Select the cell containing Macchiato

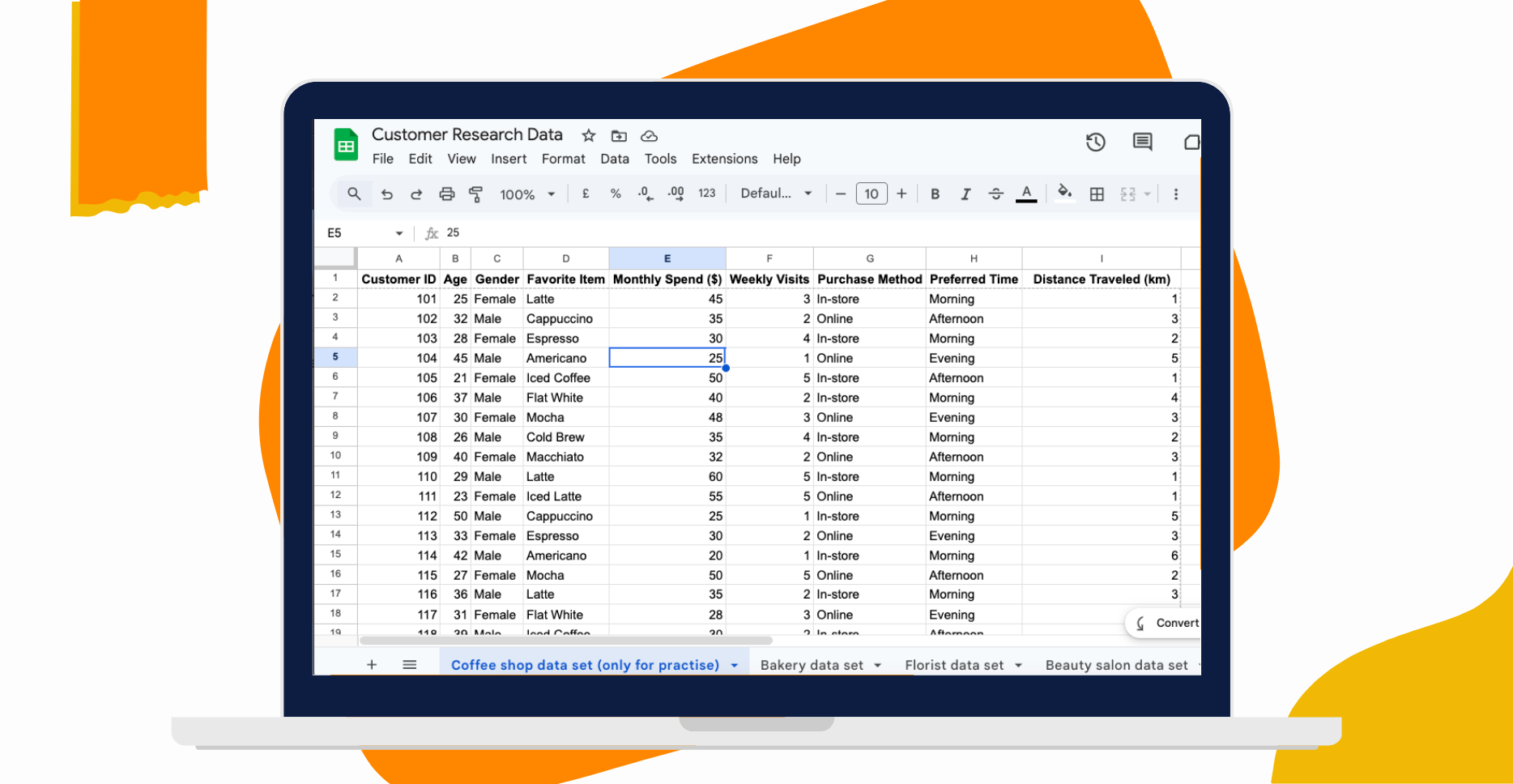566,457
